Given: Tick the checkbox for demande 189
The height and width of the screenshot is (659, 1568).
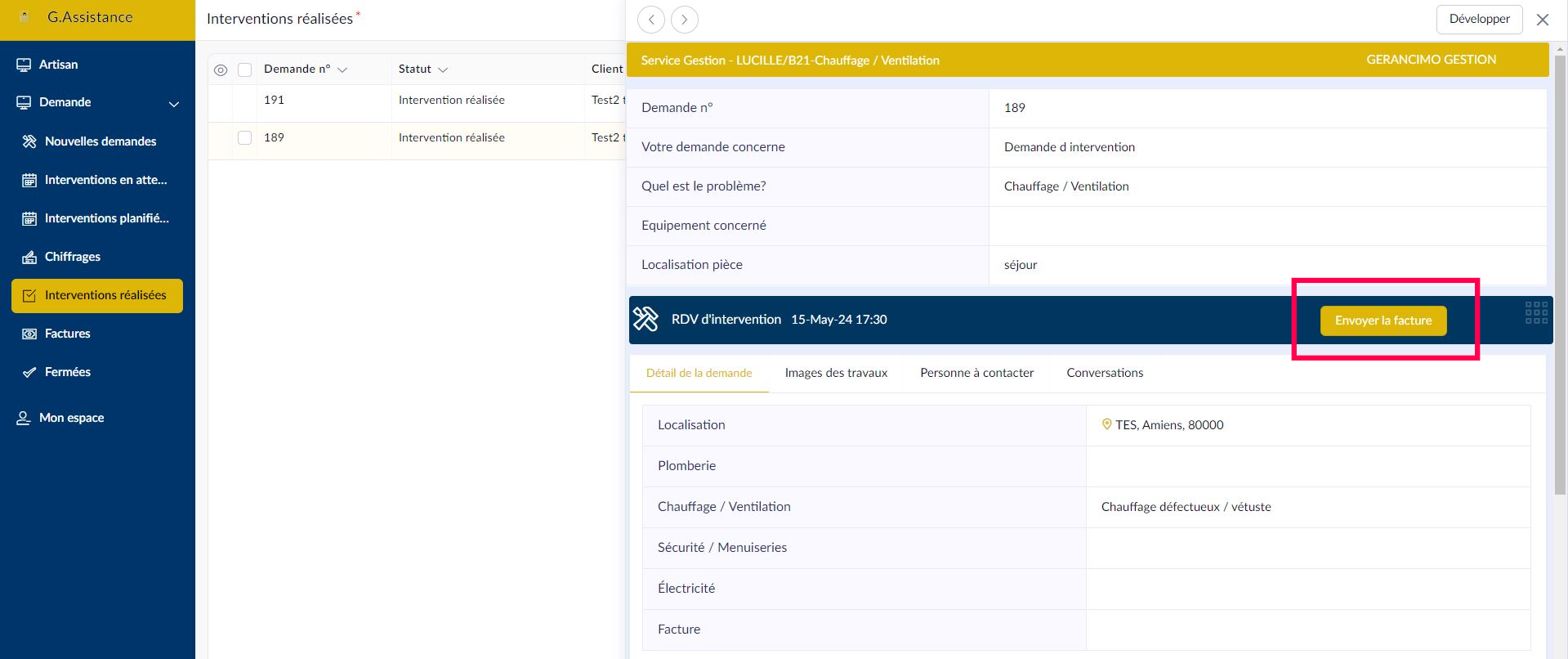Looking at the screenshot, I should pyautogui.click(x=244, y=137).
